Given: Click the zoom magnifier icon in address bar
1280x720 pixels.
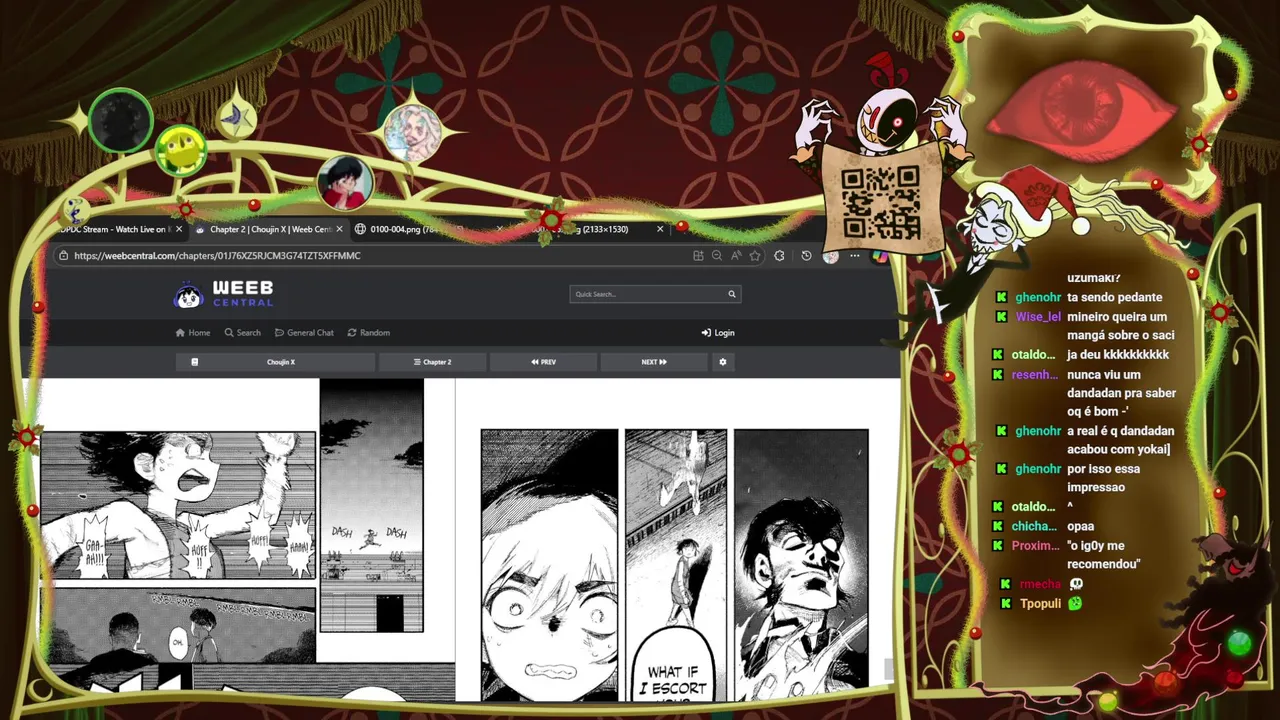Looking at the screenshot, I should [717, 256].
